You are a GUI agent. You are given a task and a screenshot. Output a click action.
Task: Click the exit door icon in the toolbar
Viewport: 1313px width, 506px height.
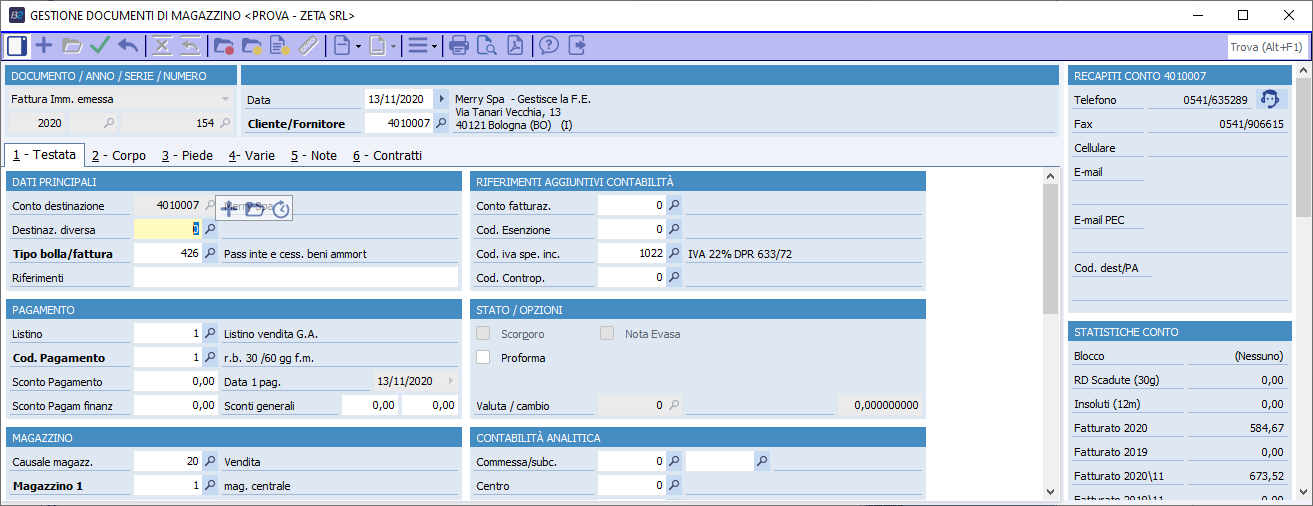[x=577, y=45]
